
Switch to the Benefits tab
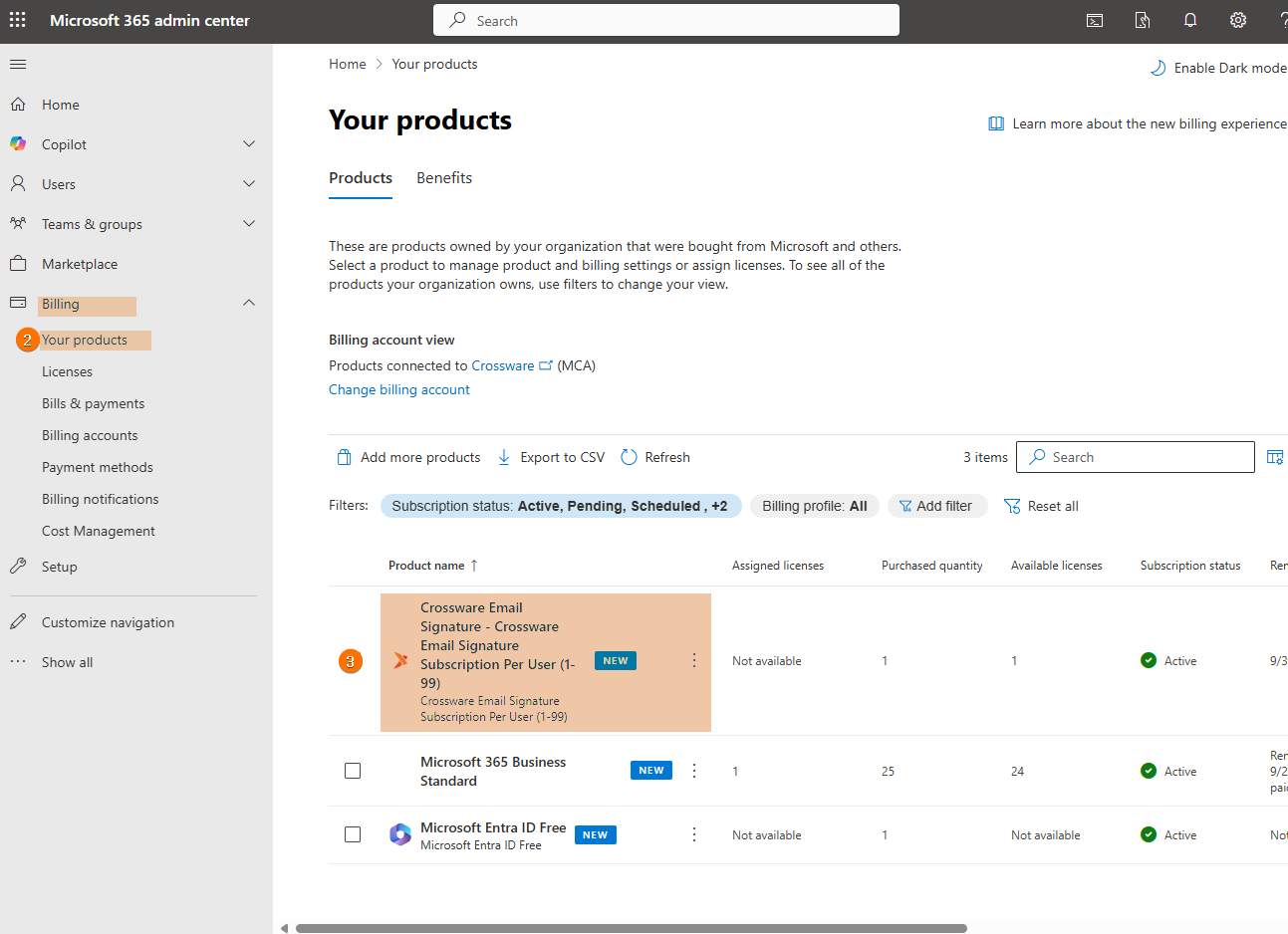pos(444,178)
